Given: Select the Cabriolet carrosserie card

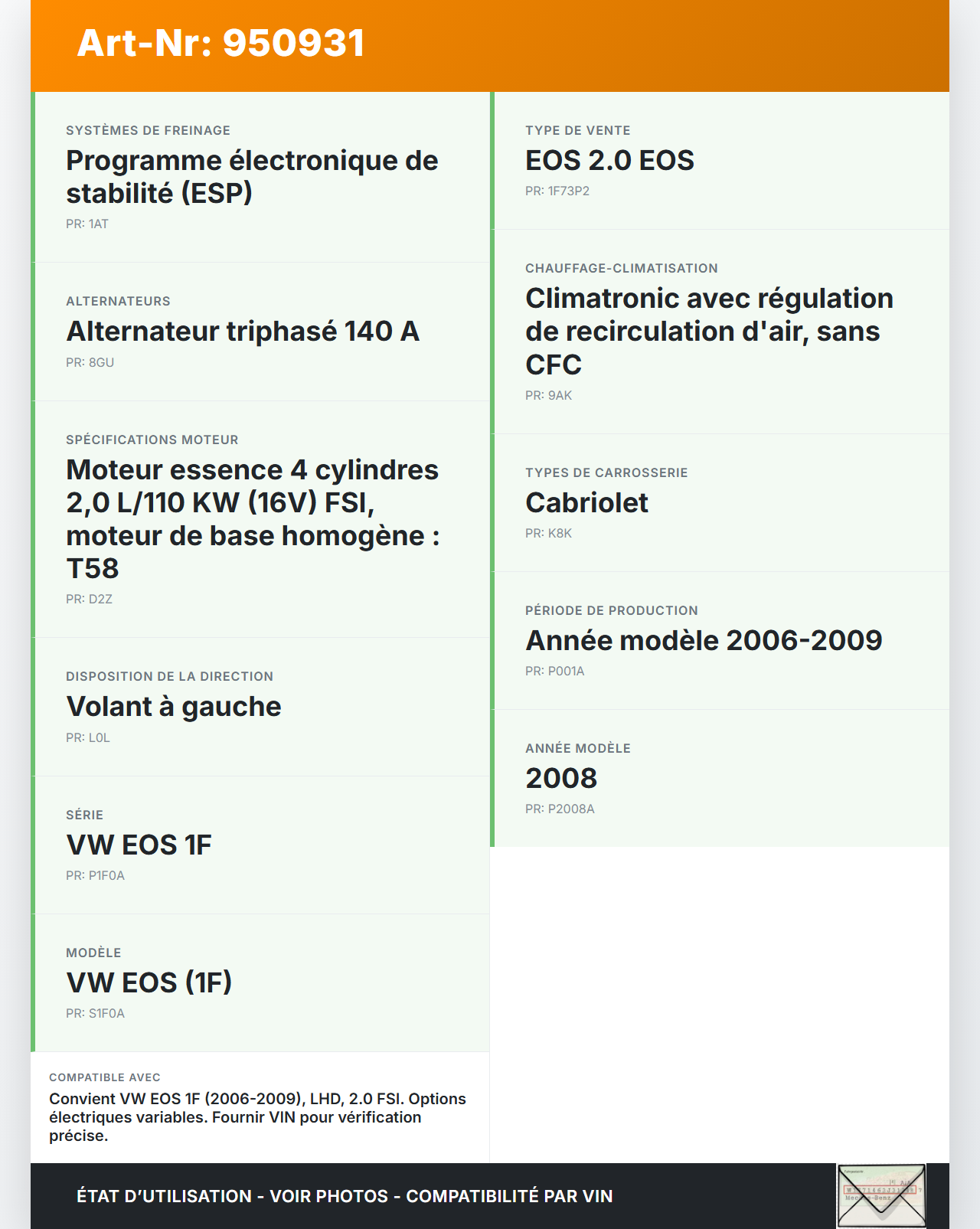Looking at the screenshot, I should pos(586,503).
